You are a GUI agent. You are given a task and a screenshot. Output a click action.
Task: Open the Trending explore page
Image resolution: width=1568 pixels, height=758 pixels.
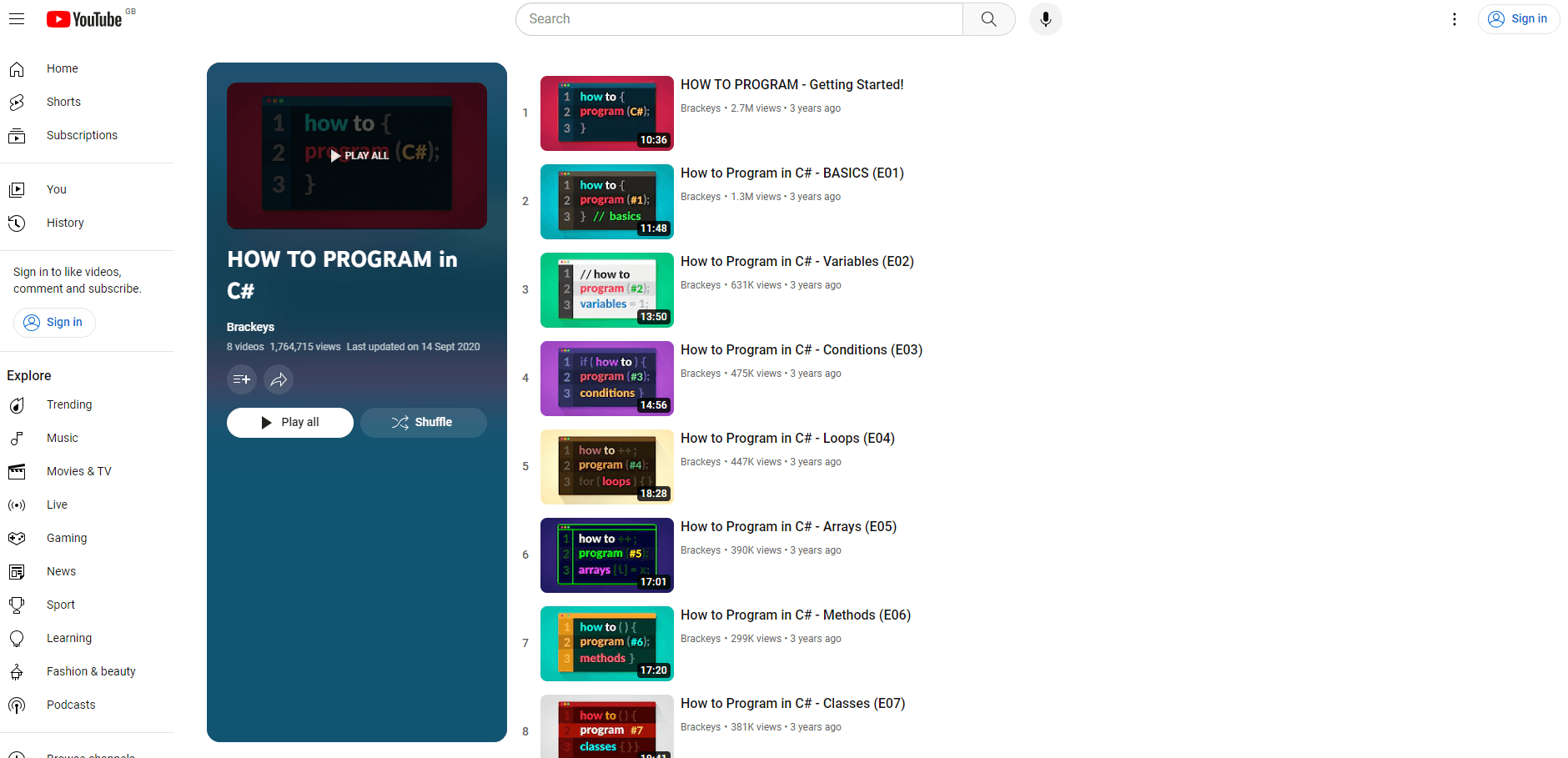tap(69, 404)
